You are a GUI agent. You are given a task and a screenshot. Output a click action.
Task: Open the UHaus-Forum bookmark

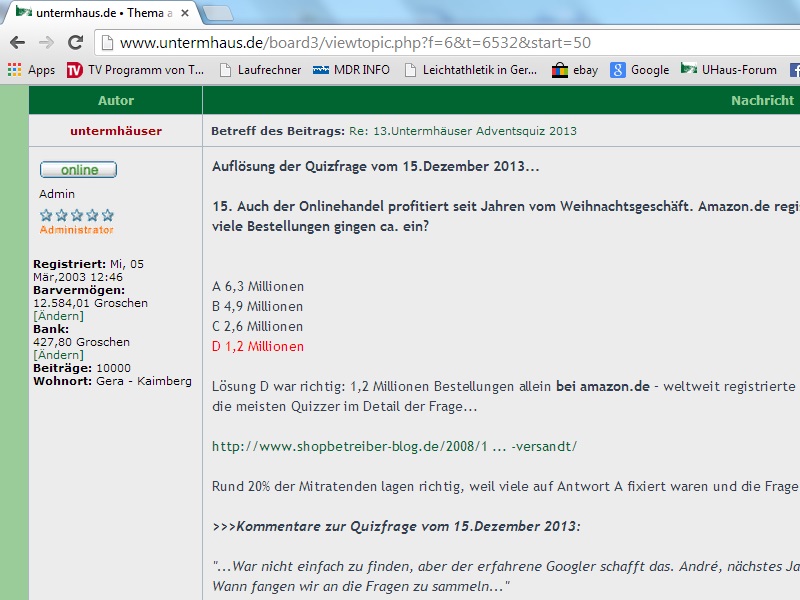728,70
